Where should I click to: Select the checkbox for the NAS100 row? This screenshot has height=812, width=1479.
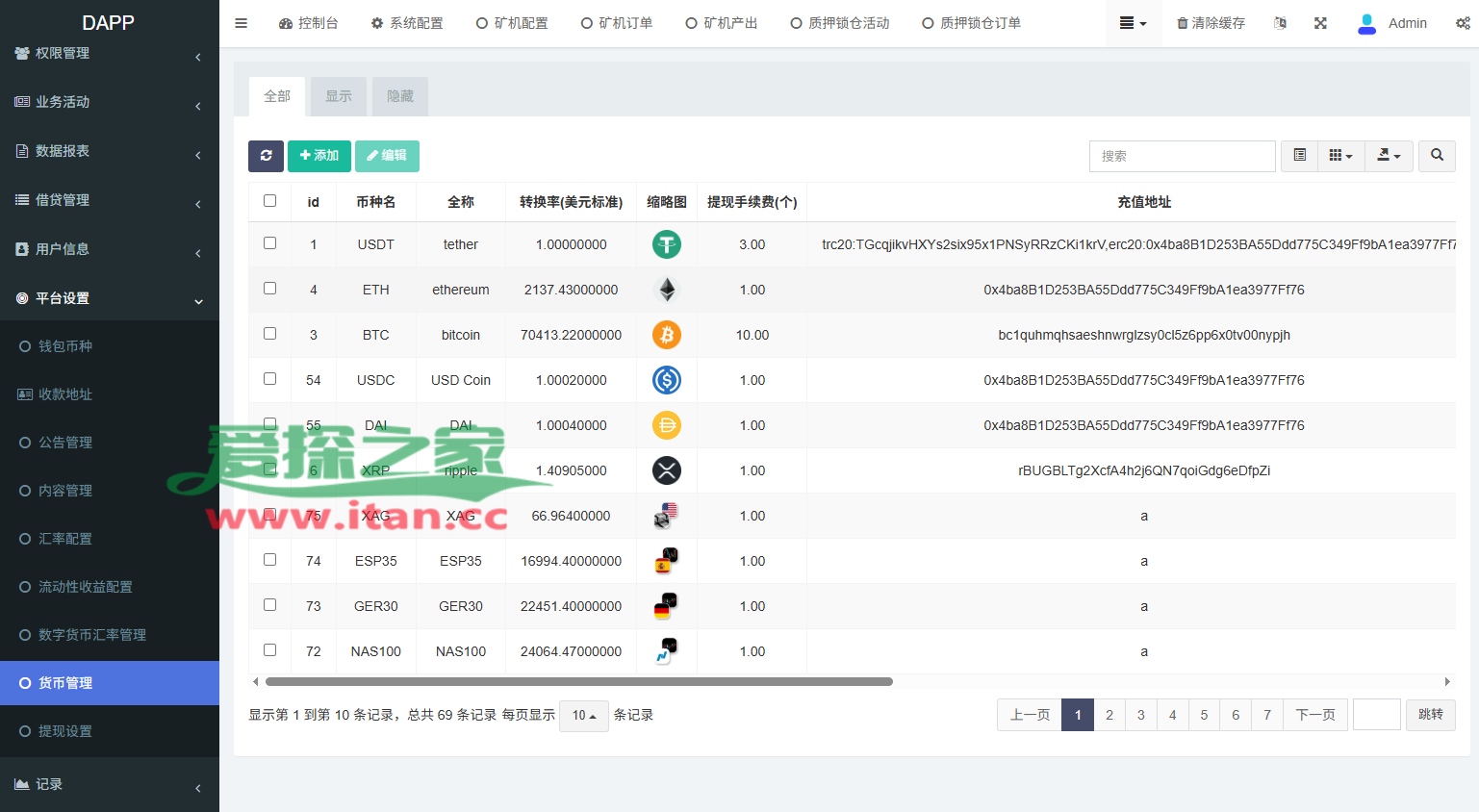click(270, 650)
